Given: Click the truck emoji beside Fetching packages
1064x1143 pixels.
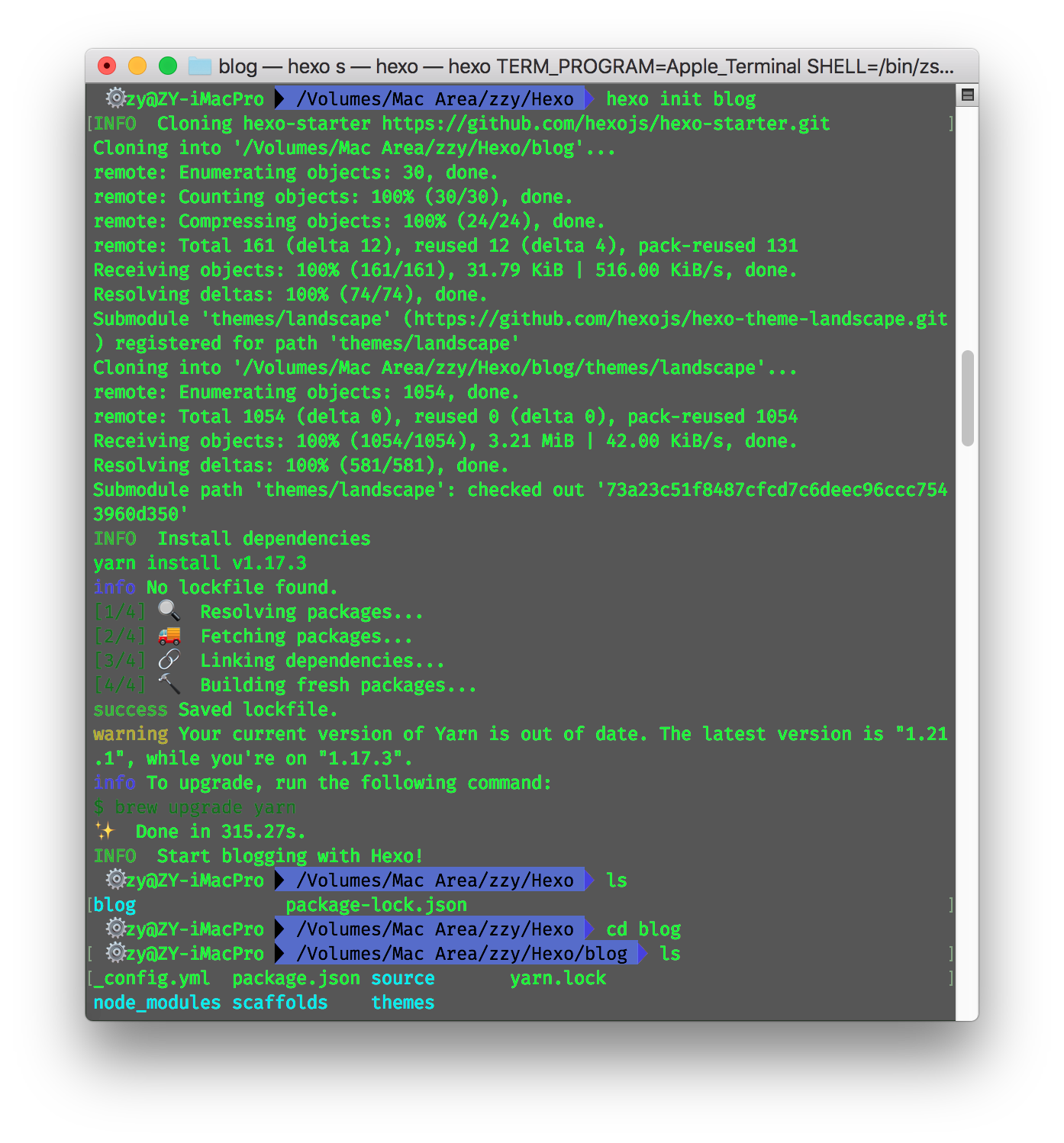Looking at the screenshot, I should [169, 636].
